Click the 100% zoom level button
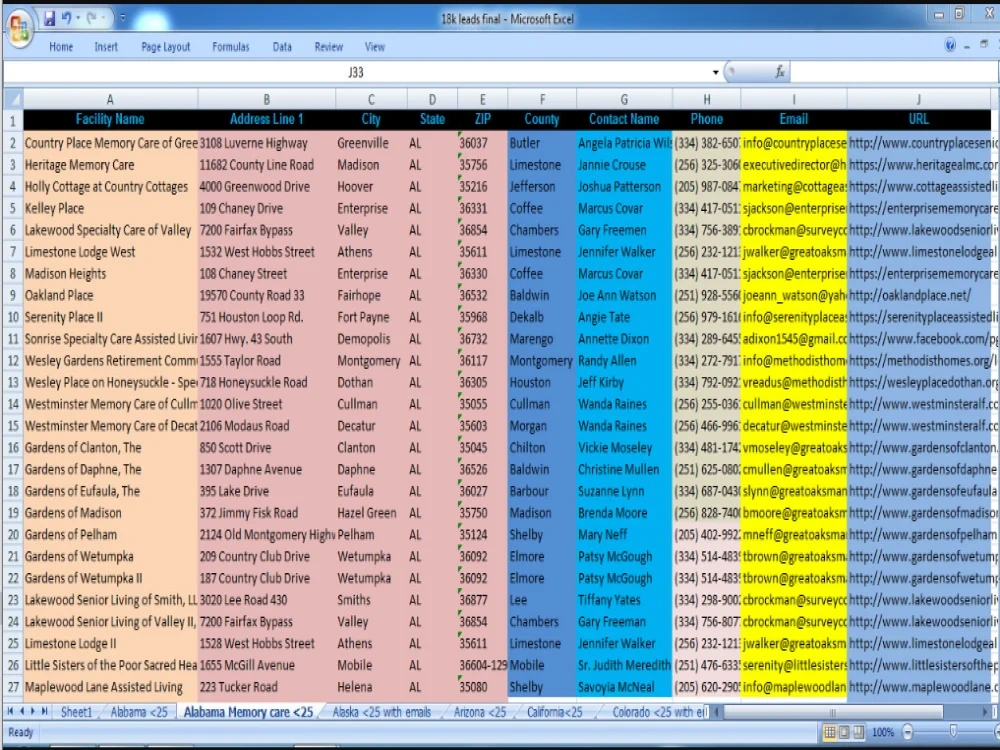Image resolution: width=1000 pixels, height=750 pixels. (x=883, y=732)
